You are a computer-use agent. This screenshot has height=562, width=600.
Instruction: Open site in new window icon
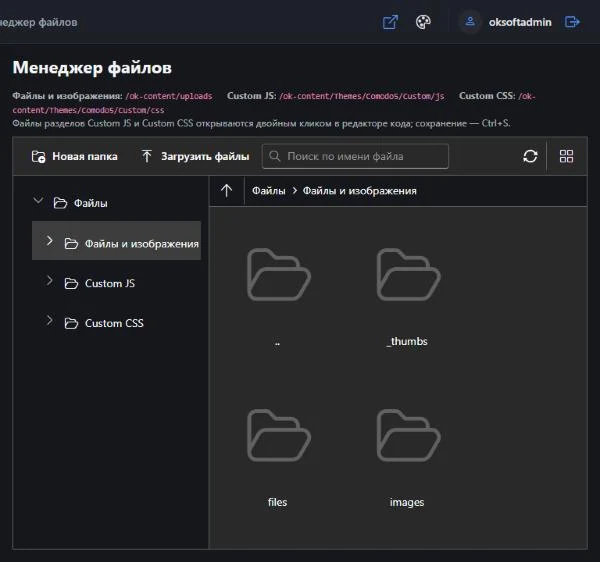pyautogui.click(x=390, y=22)
